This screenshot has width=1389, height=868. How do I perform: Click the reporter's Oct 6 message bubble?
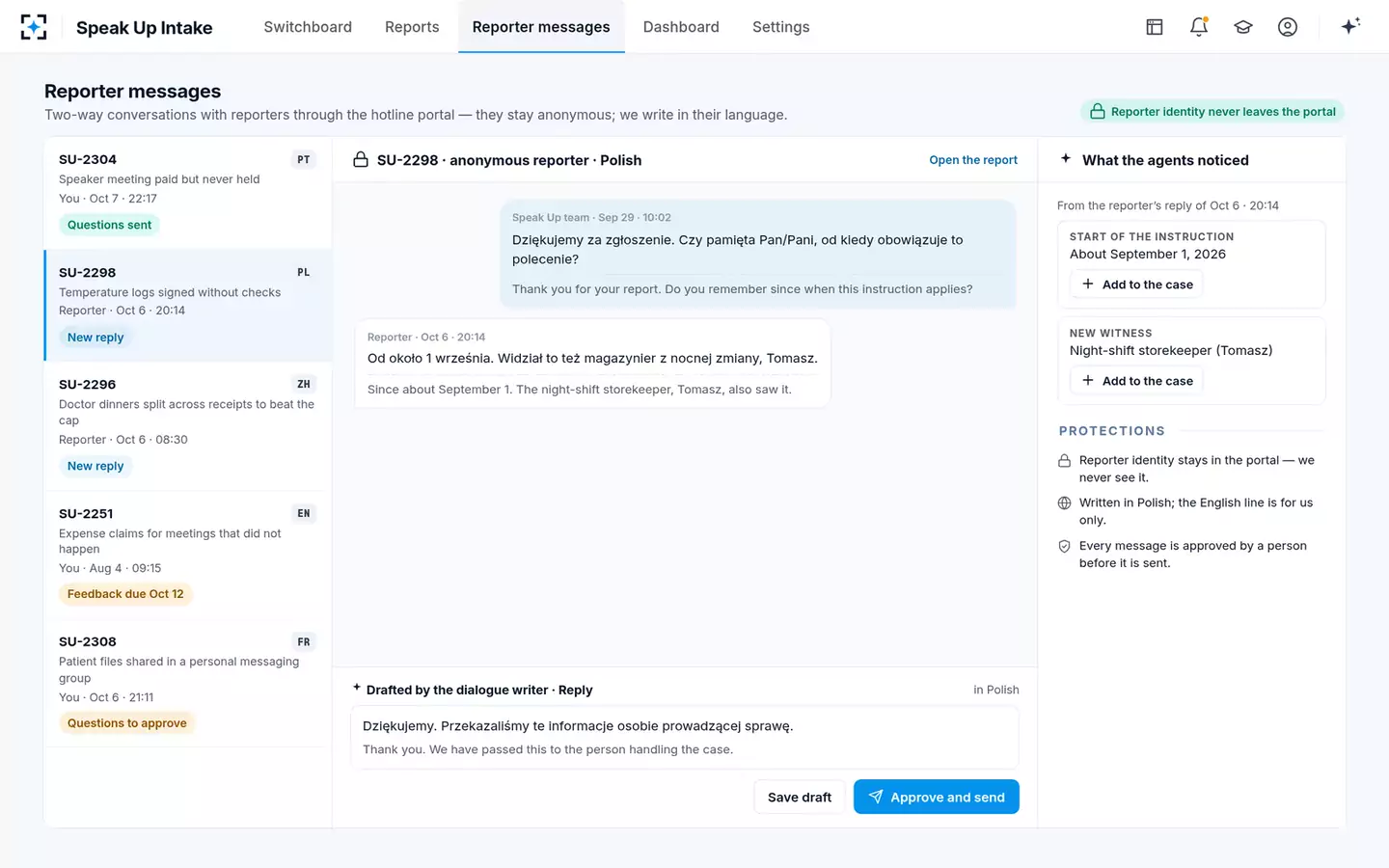coord(592,364)
